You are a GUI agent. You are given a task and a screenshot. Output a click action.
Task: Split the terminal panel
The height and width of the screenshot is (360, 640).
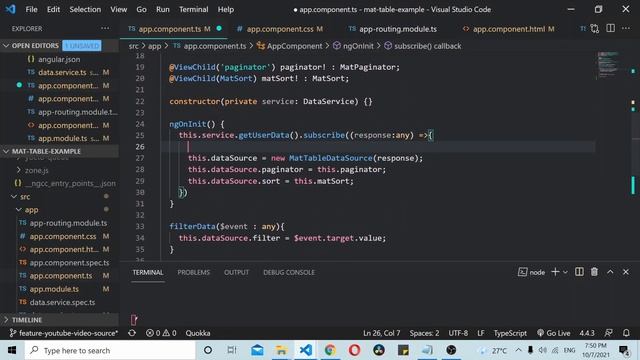click(x=579, y=272)
